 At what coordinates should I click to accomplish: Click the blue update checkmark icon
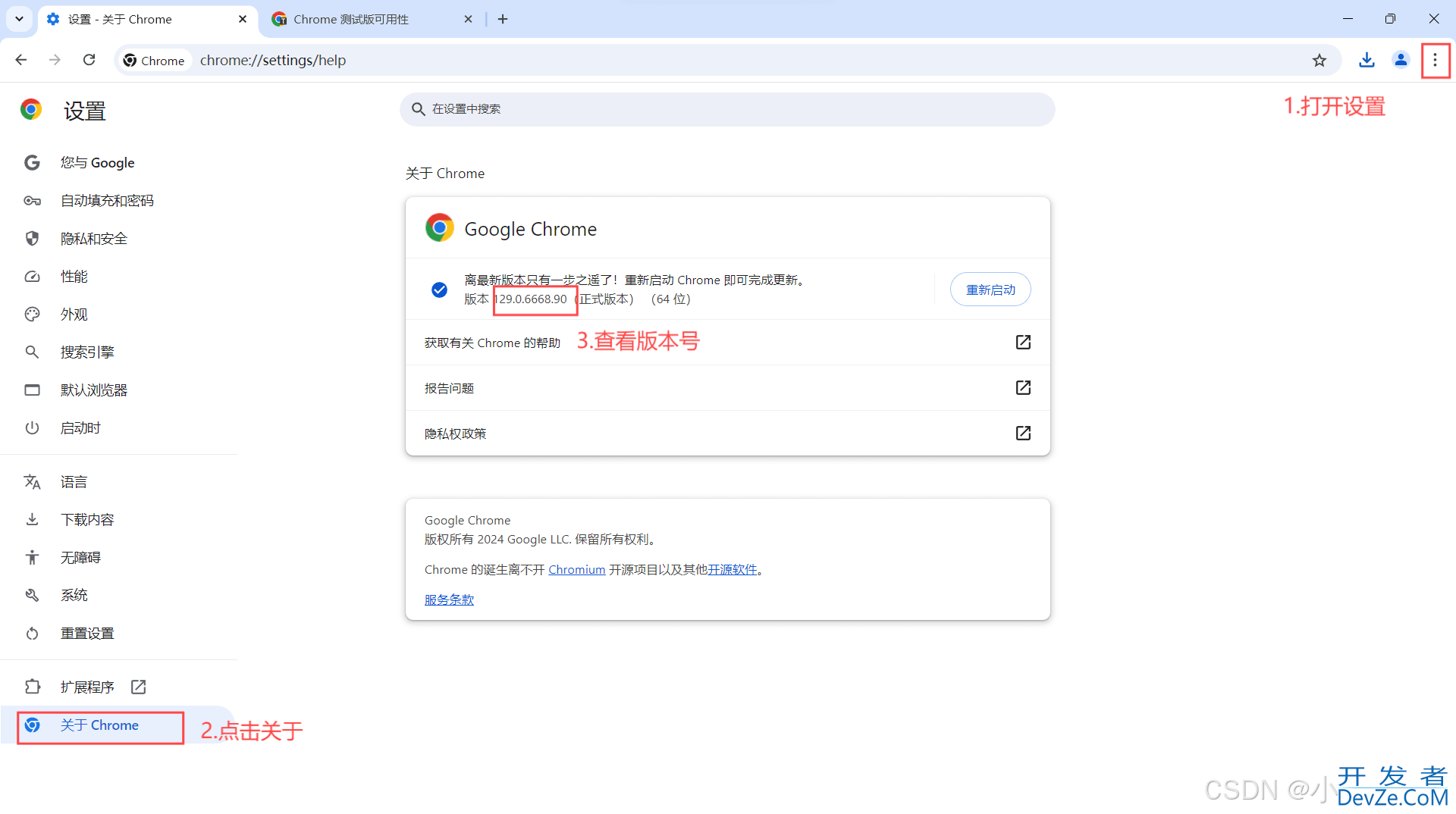(439, 290)
